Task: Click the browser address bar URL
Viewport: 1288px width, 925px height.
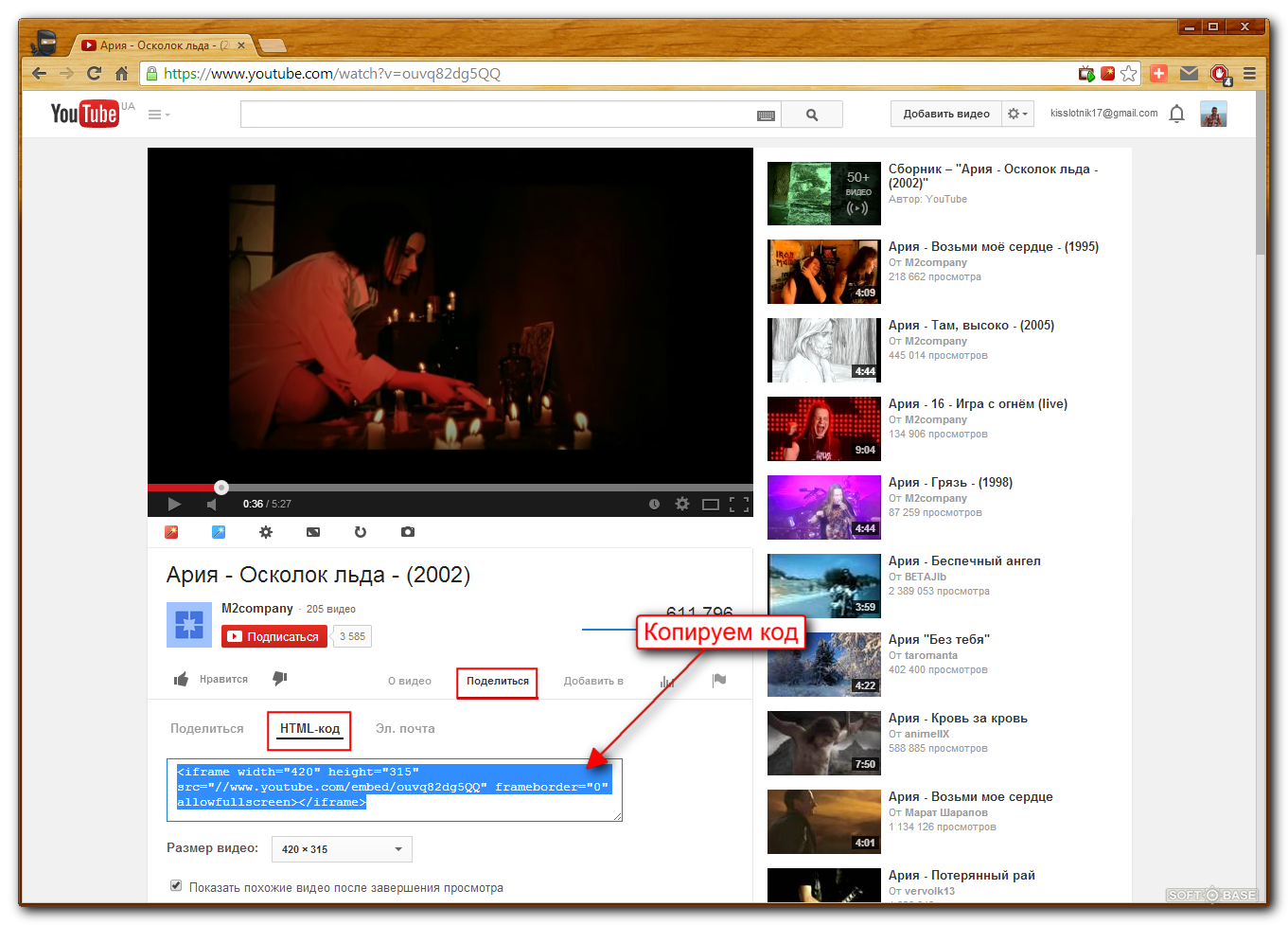Action: (332, 73)
